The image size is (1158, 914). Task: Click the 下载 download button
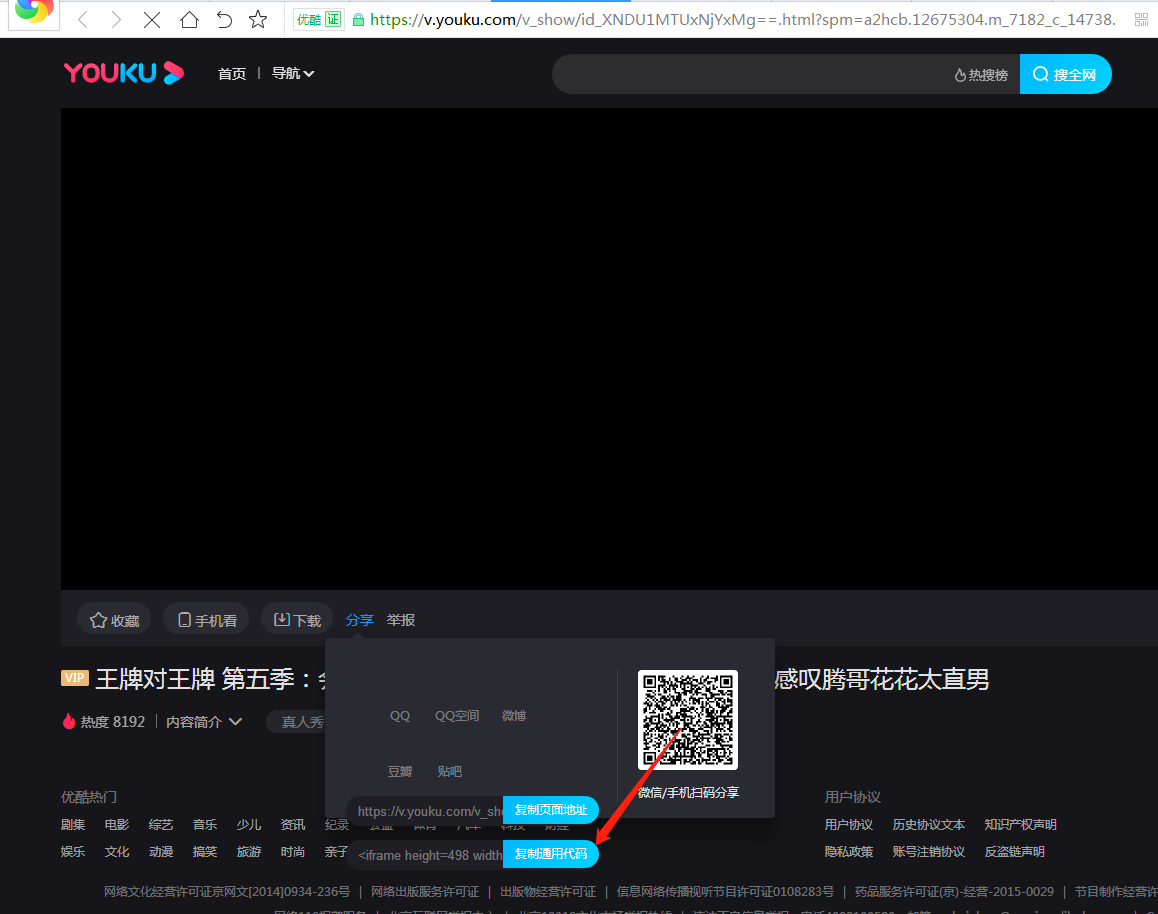pyautogui.click(x=297, y=620)
